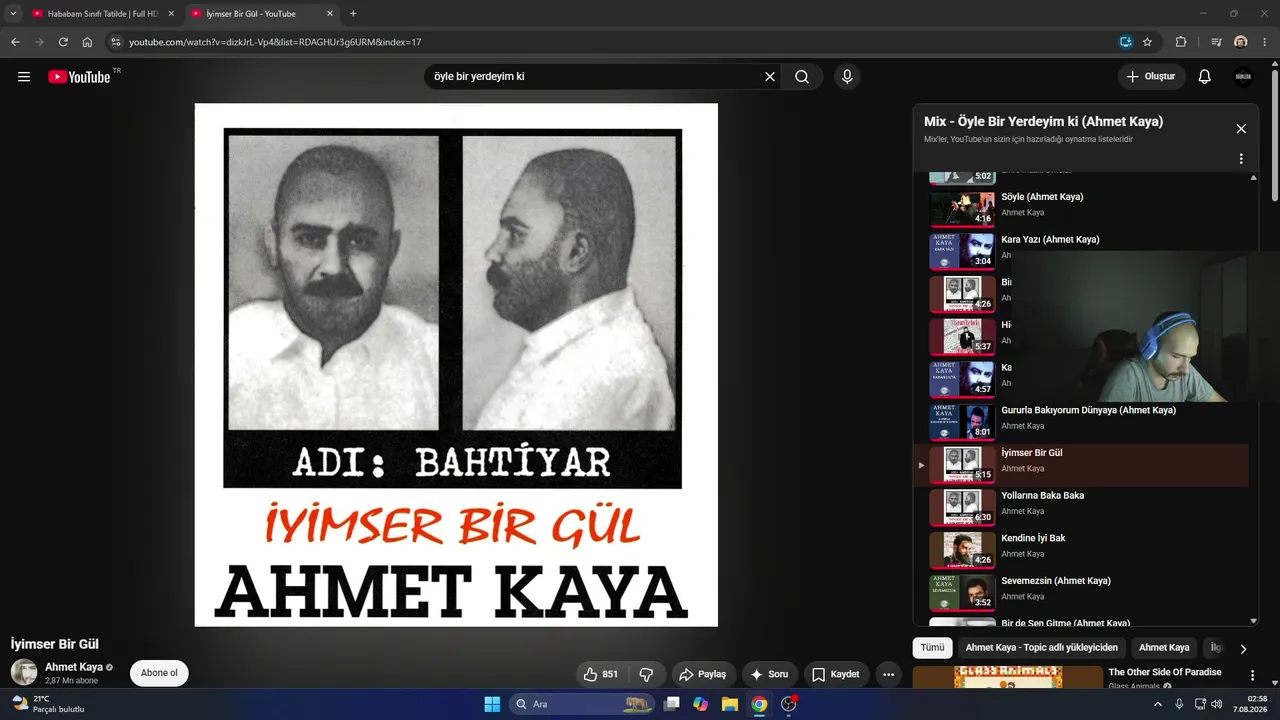Screen dimensions: 1280x720
Task: Open the Mix playlist three-dot options
Action: [x=1241, y=159]
